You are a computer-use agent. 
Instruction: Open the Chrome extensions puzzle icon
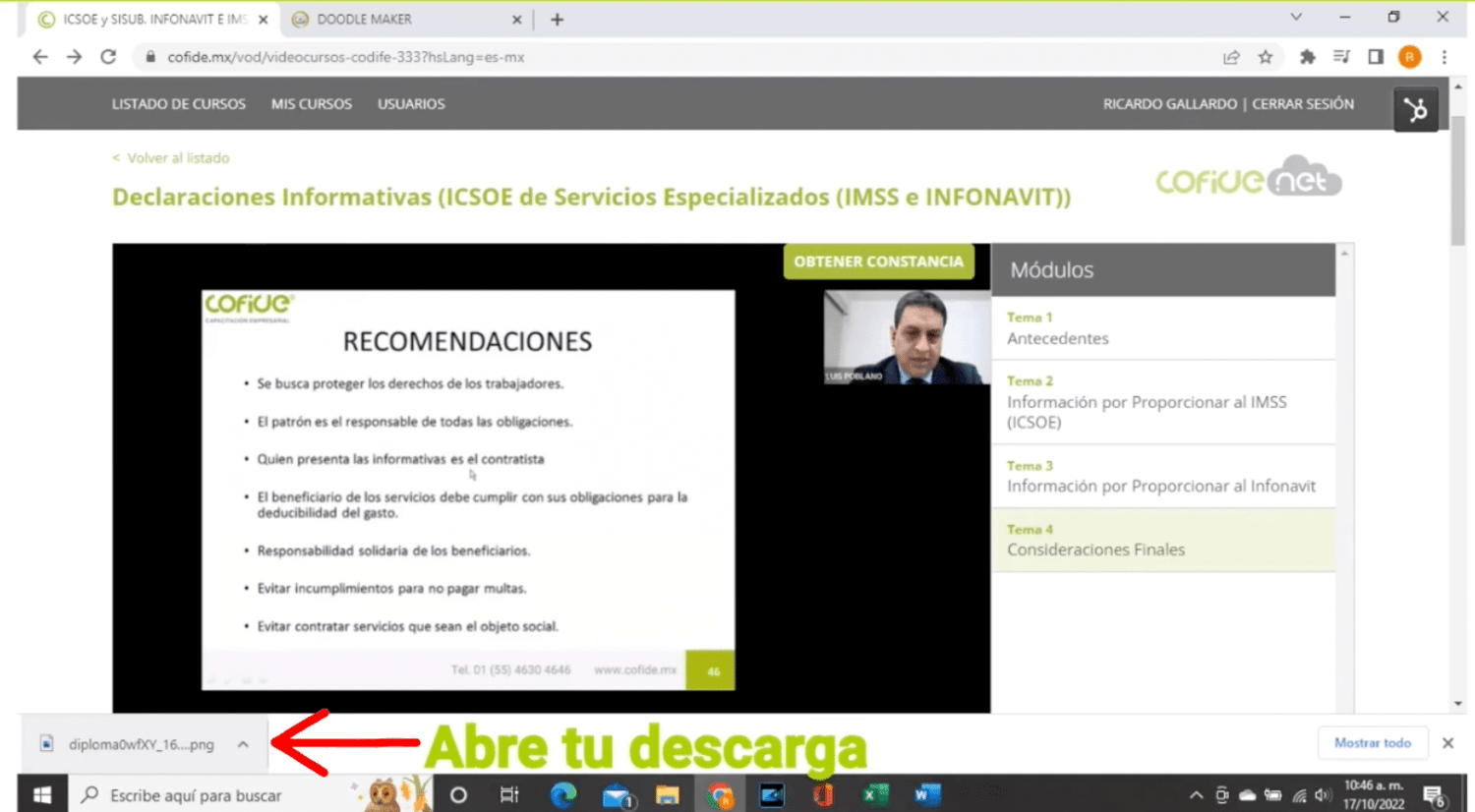tap(1307, 57)
